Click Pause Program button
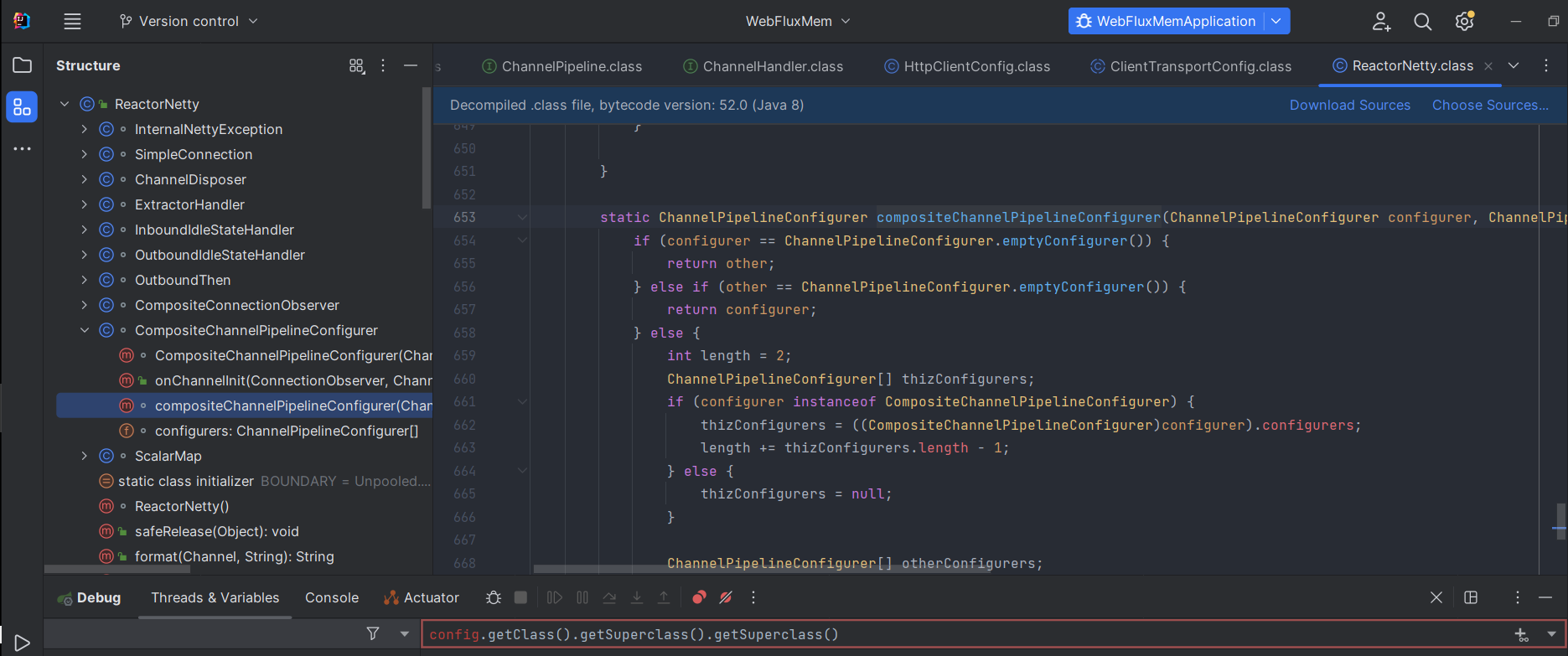Viewport: 1568px width, 656px height. point(582,597)
